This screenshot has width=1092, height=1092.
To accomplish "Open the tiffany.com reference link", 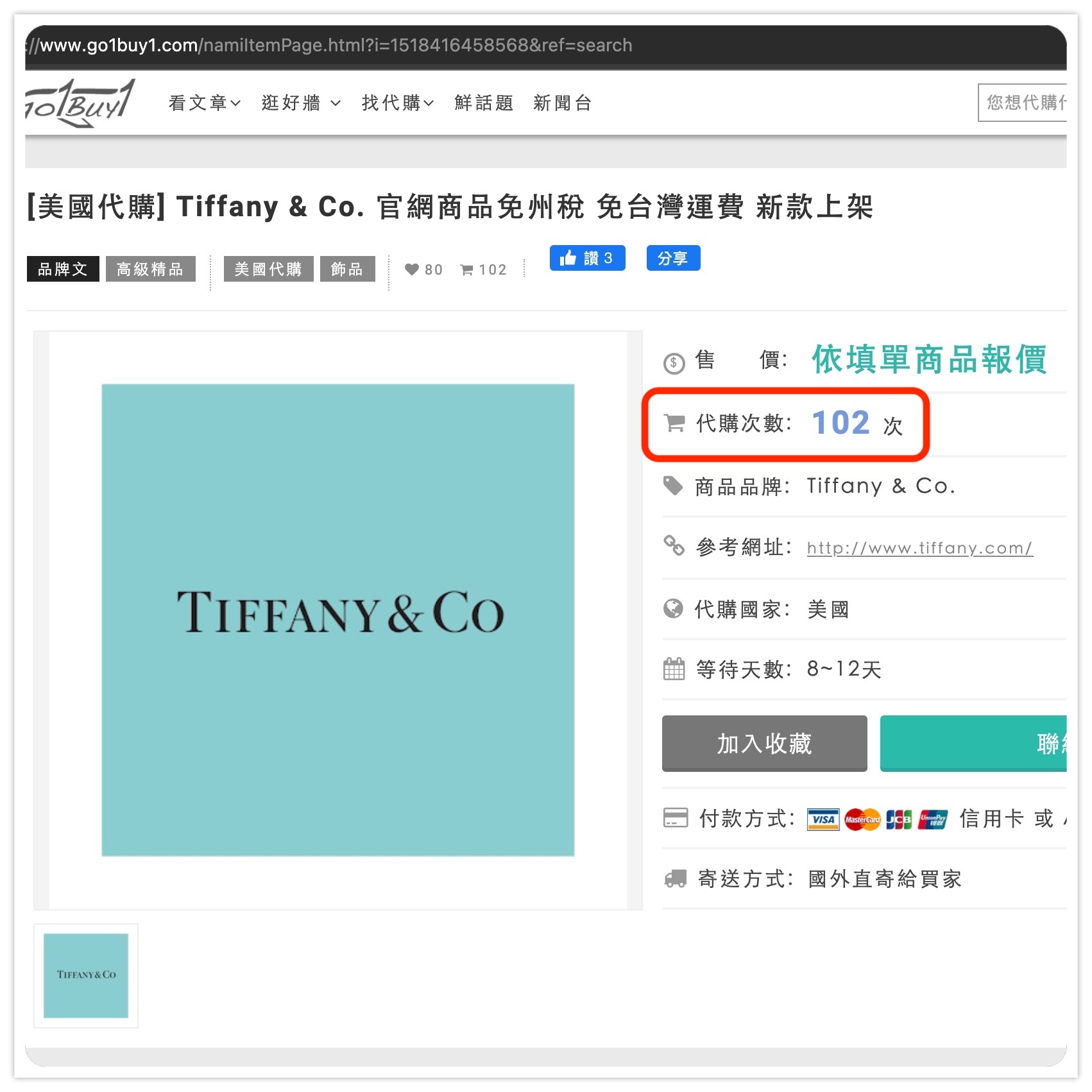I will 919,548.
